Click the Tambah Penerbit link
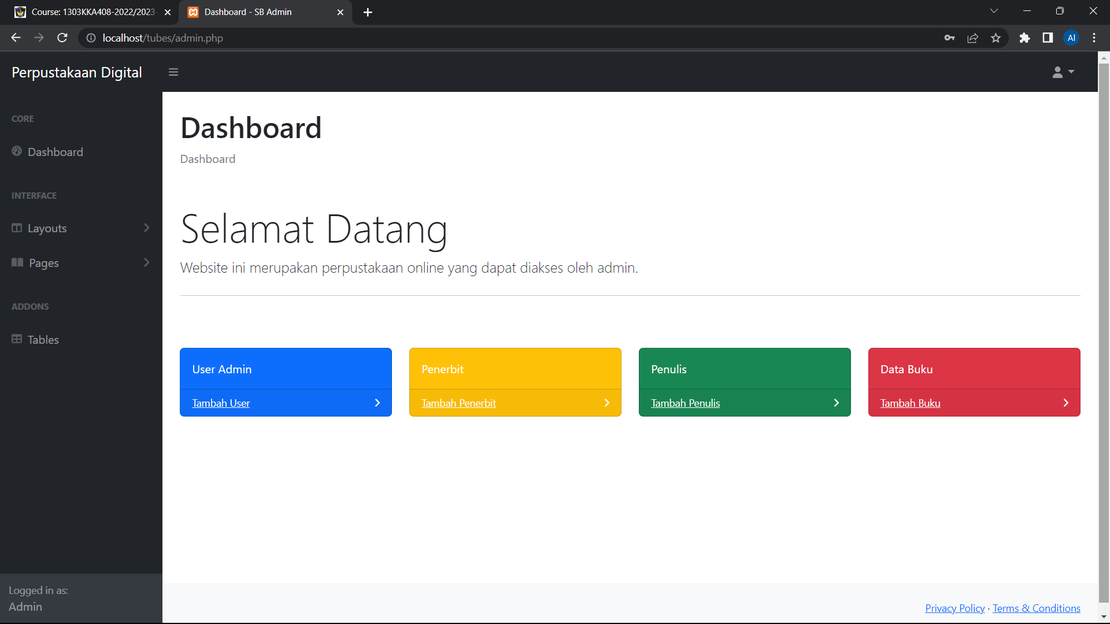 pyautogui.click(x=459, y=403)
